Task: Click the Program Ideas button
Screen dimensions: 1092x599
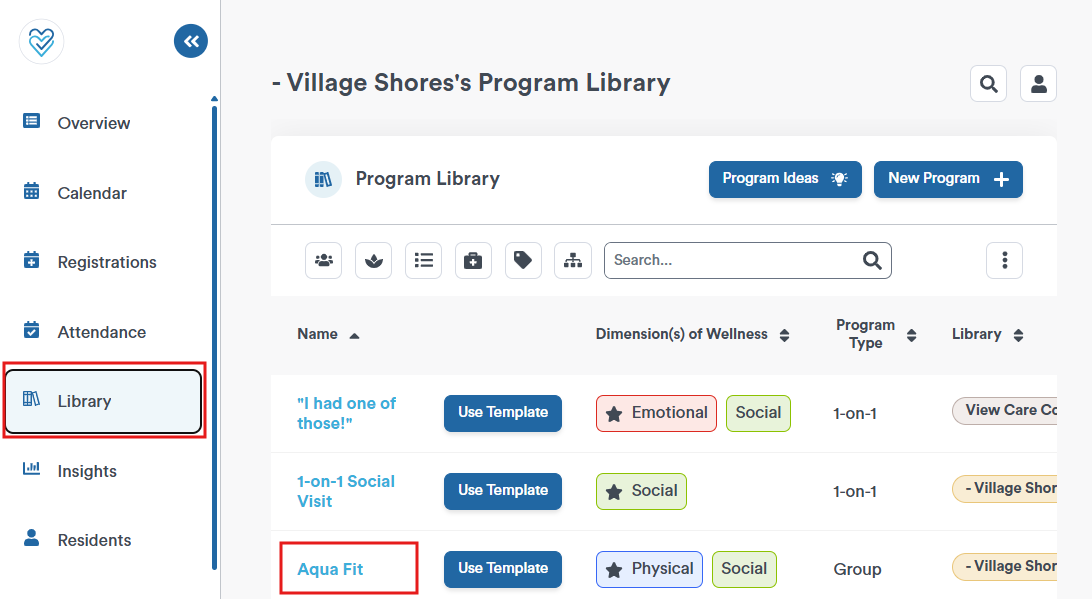Action: point(785,179)
